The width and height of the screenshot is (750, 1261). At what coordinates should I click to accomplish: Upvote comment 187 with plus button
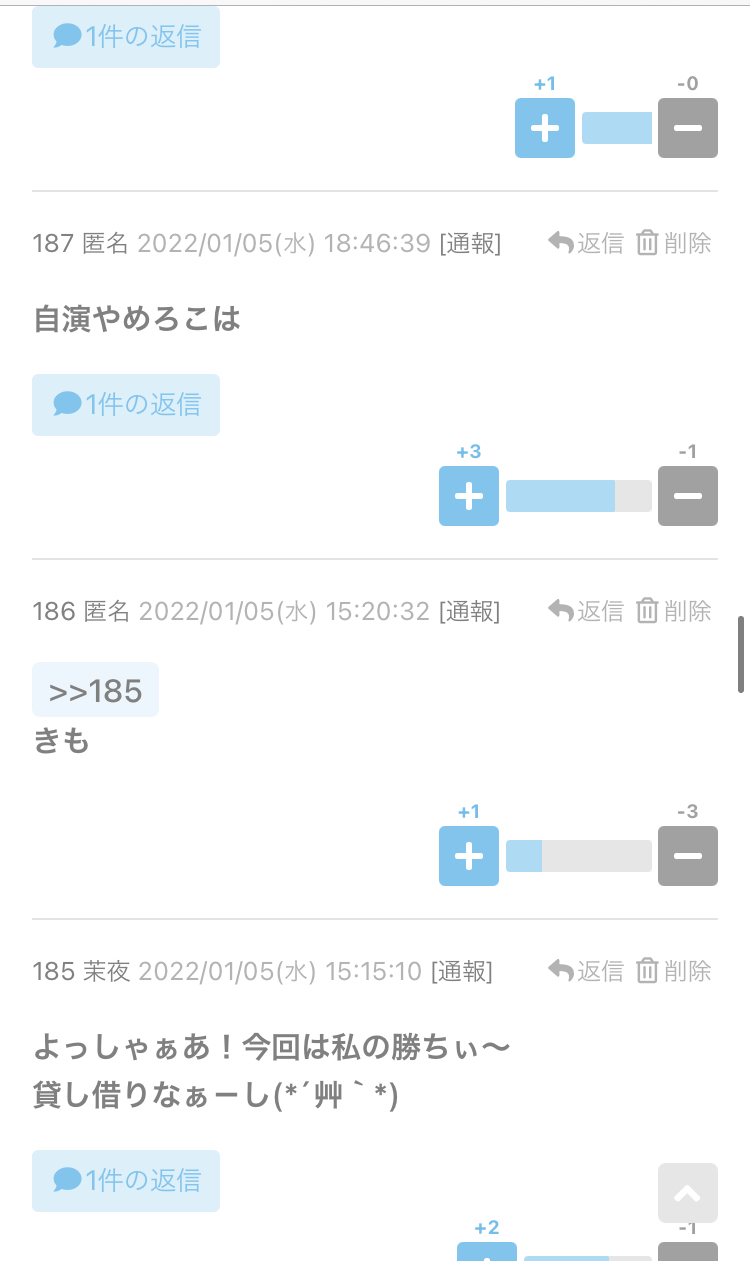coord(469,496)
